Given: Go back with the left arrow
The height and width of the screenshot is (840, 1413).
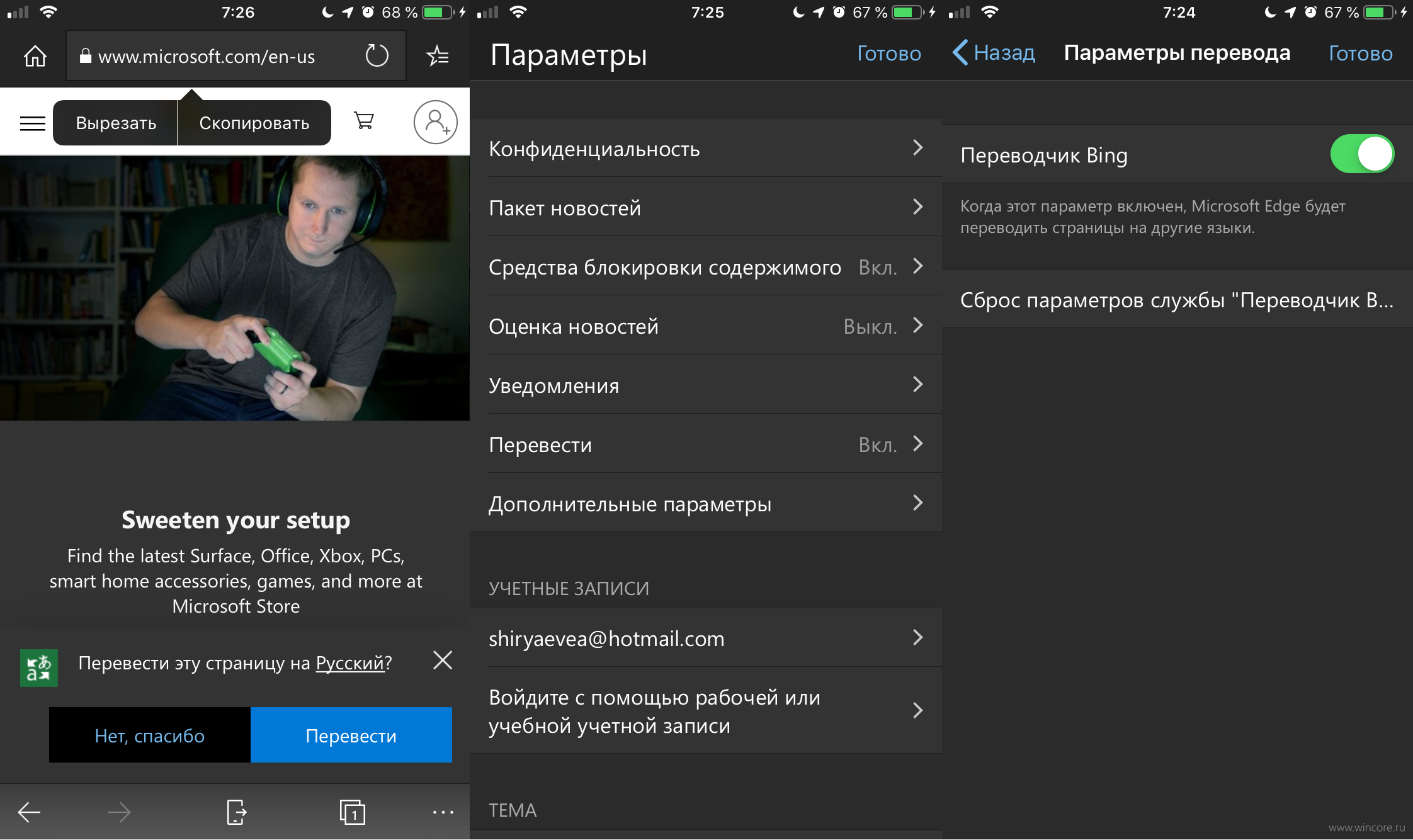Looking at the screenshot, I should click(29, 812).
